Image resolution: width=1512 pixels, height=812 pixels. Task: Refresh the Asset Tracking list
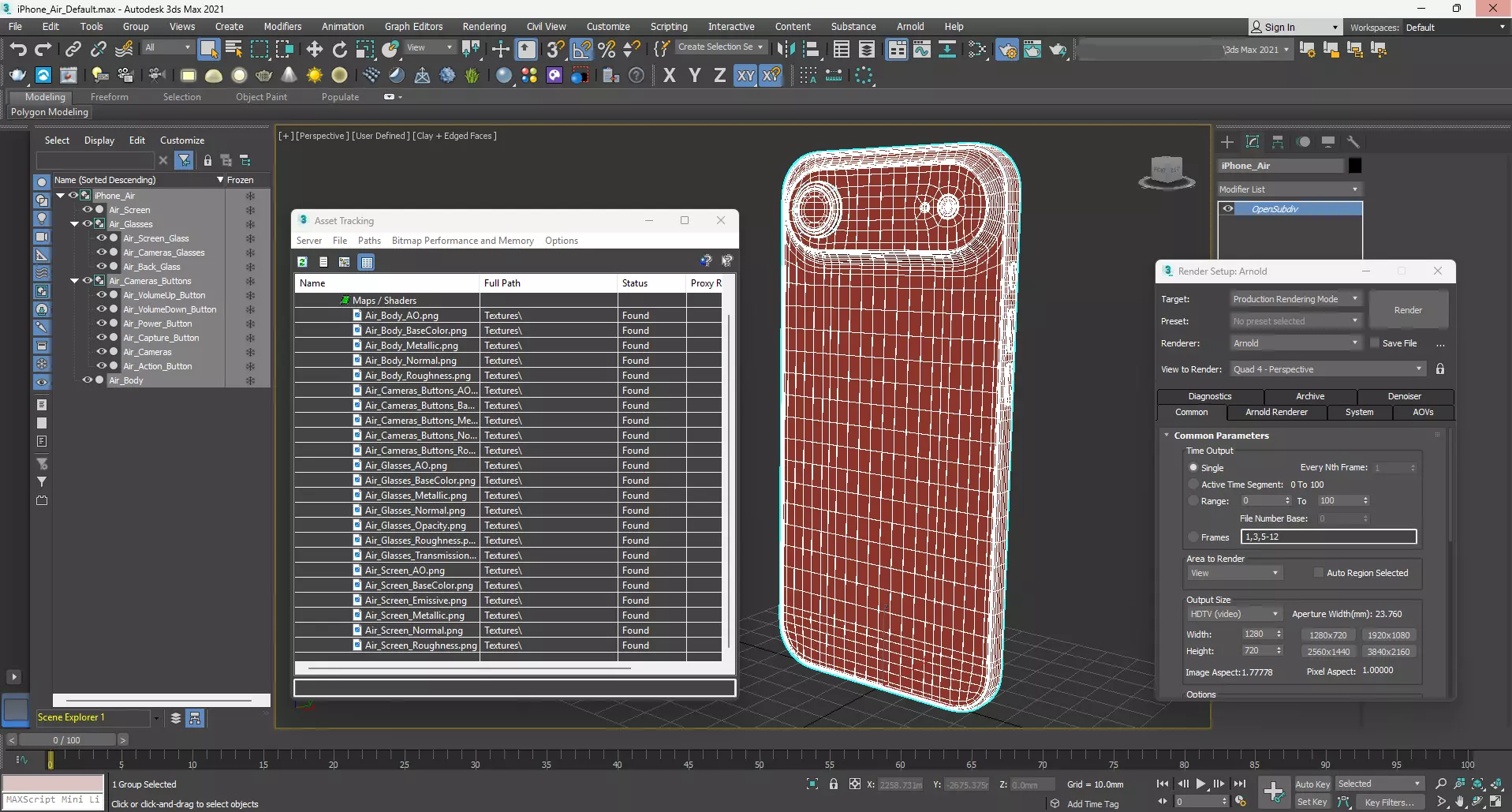click(x=302, y=262)
